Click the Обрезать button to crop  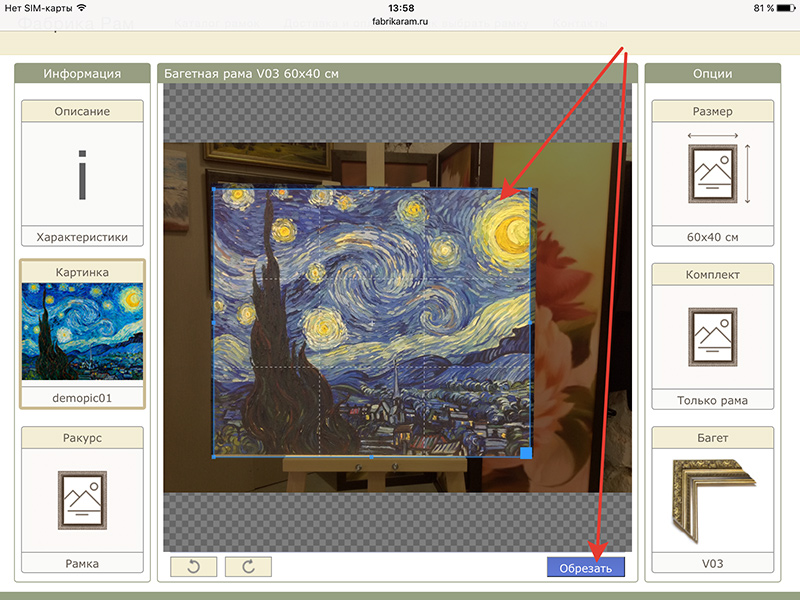pos(586,568)
